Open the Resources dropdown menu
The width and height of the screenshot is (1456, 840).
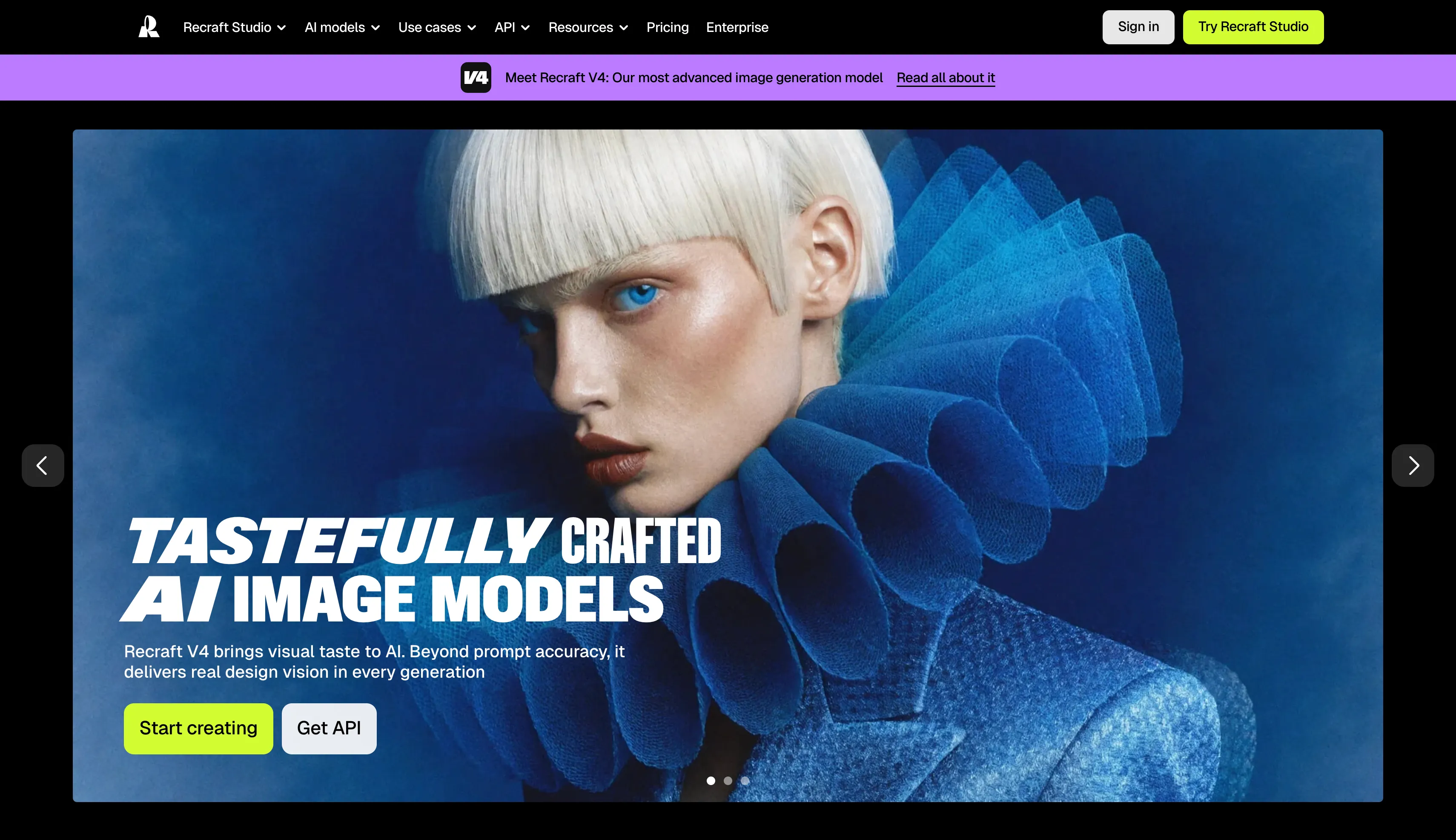[588, 27]
